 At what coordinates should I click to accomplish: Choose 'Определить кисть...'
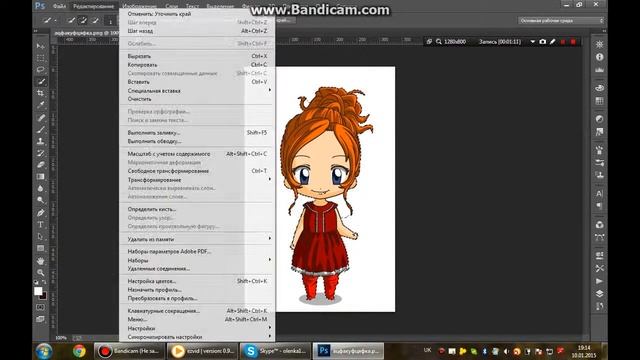[x=197, y=209]
